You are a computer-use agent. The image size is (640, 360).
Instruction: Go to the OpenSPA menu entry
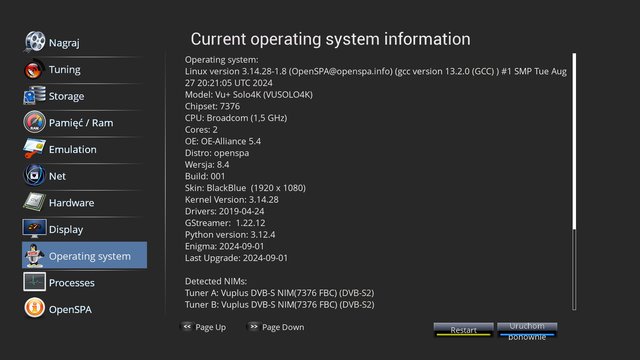(x=84, y=309)
